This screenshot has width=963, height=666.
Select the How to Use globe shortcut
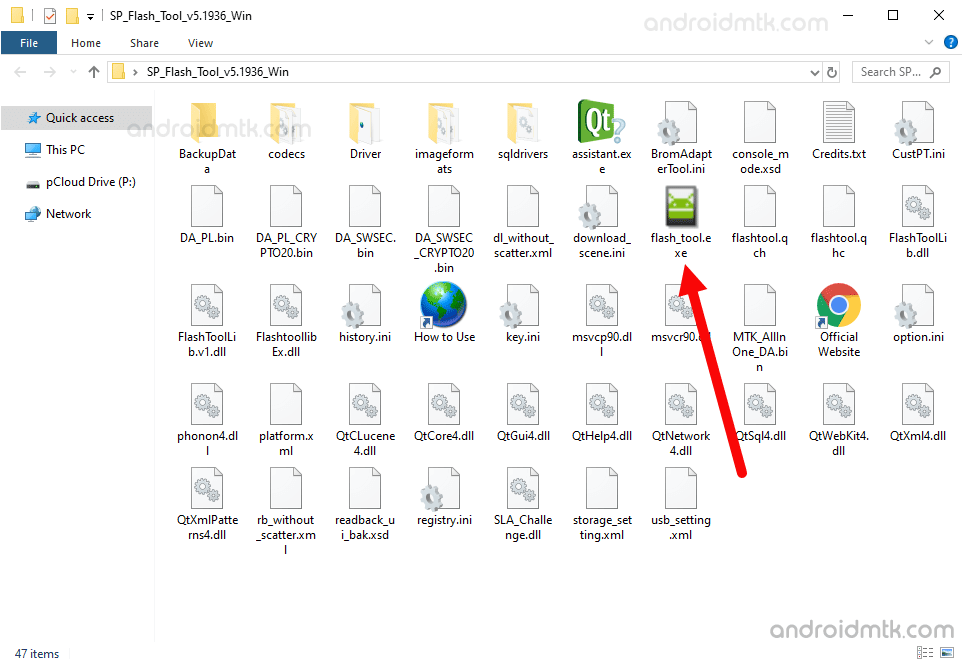click(443, 305)
